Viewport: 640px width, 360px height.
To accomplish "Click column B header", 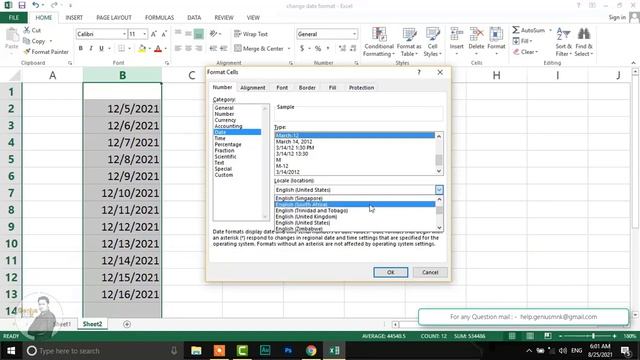I will point(122,75).
